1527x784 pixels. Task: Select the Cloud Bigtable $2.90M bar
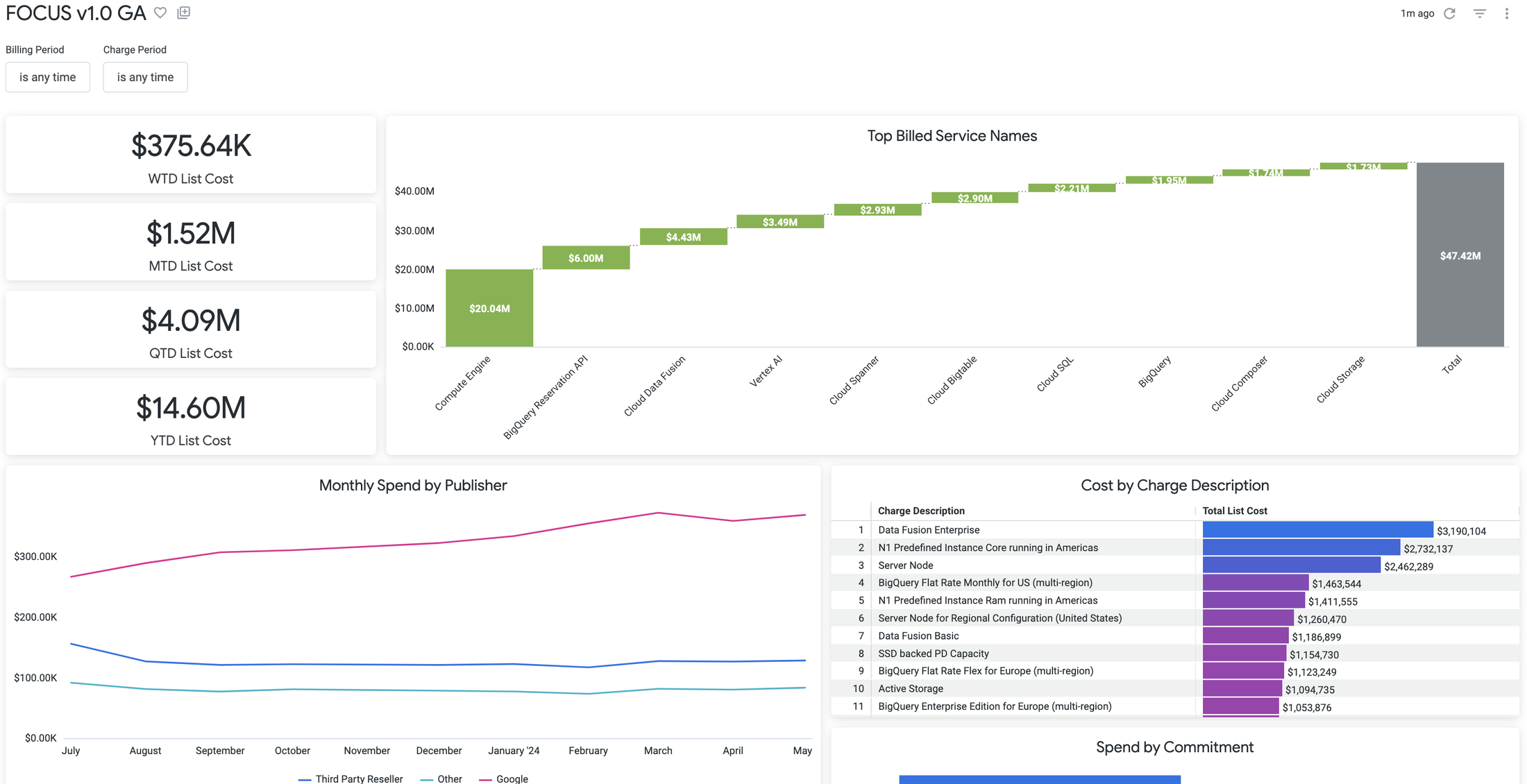(975, 198)
